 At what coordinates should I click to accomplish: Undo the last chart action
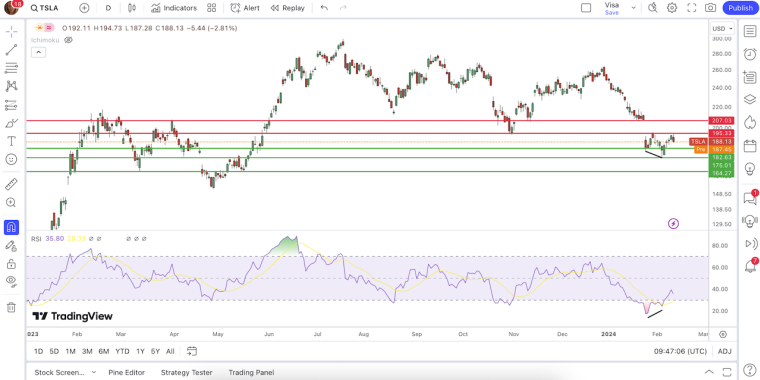tap(324, 8)
